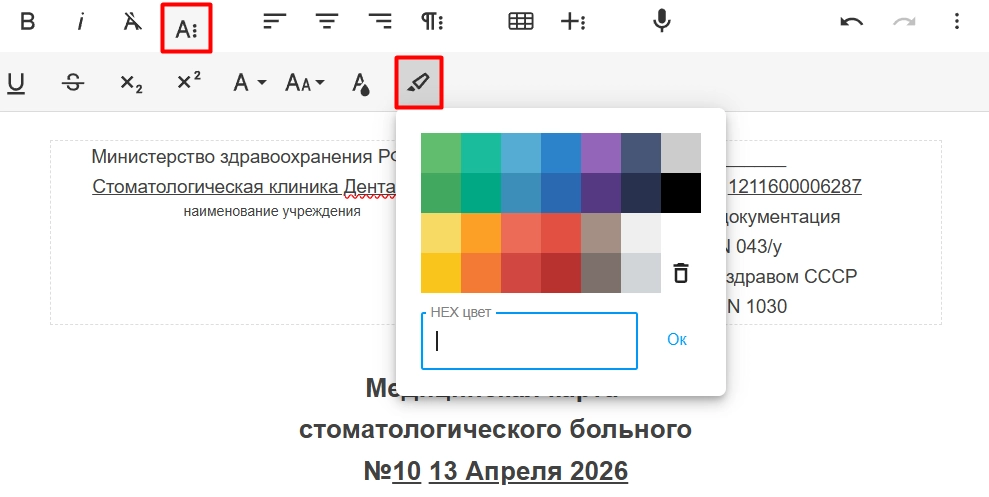Center align the text

coord(326,22)
